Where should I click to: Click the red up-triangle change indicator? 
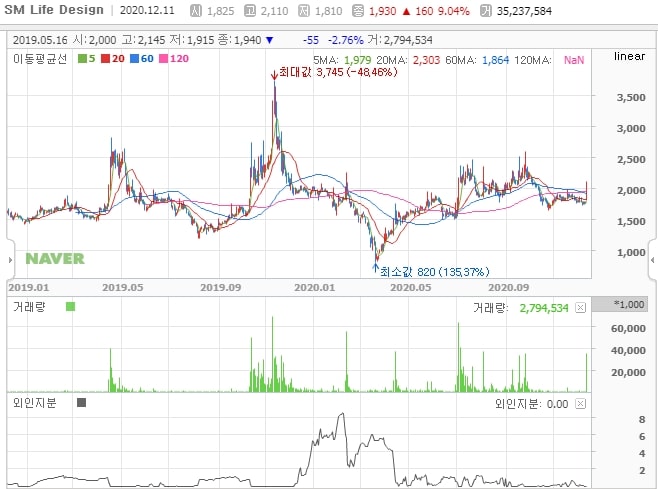coord(406,12)
